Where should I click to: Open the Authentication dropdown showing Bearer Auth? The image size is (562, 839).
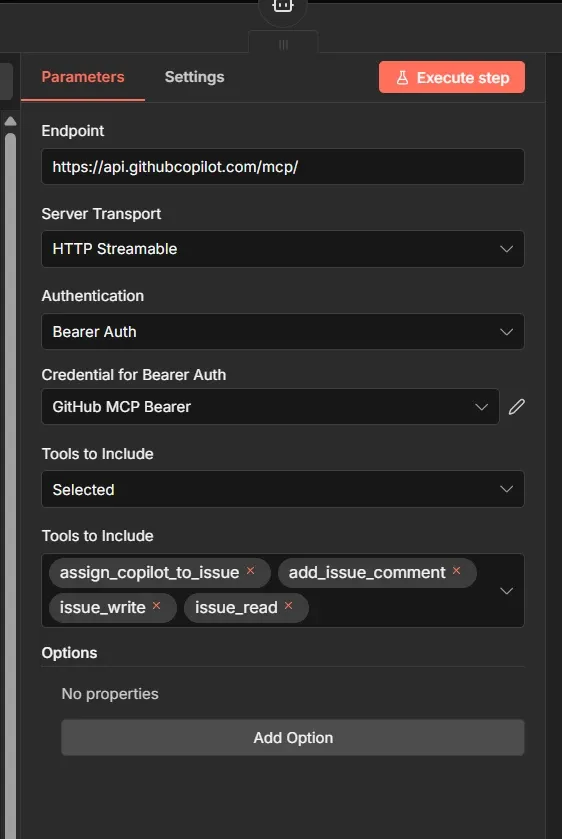pos(283,332)
